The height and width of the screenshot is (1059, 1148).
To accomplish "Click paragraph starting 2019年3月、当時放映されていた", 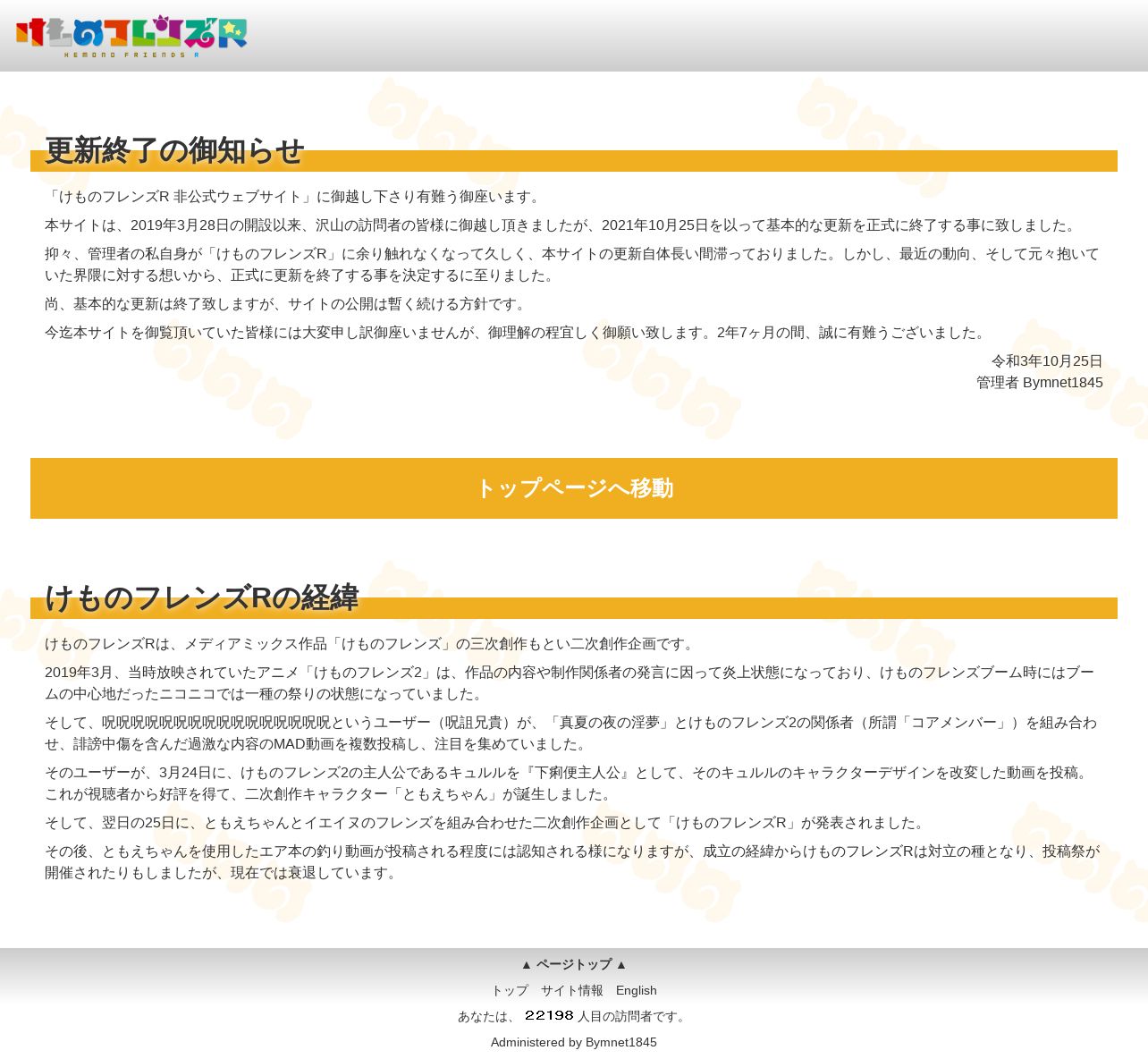I will (570, 683).
